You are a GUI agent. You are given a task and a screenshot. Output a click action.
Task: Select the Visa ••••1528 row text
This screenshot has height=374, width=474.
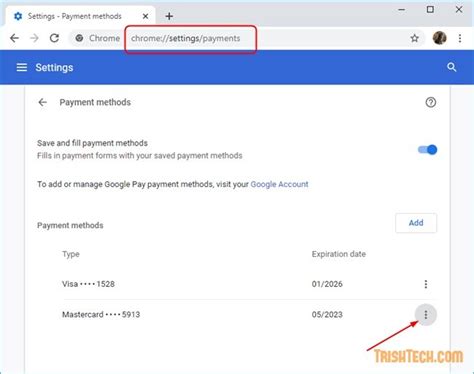88,284
